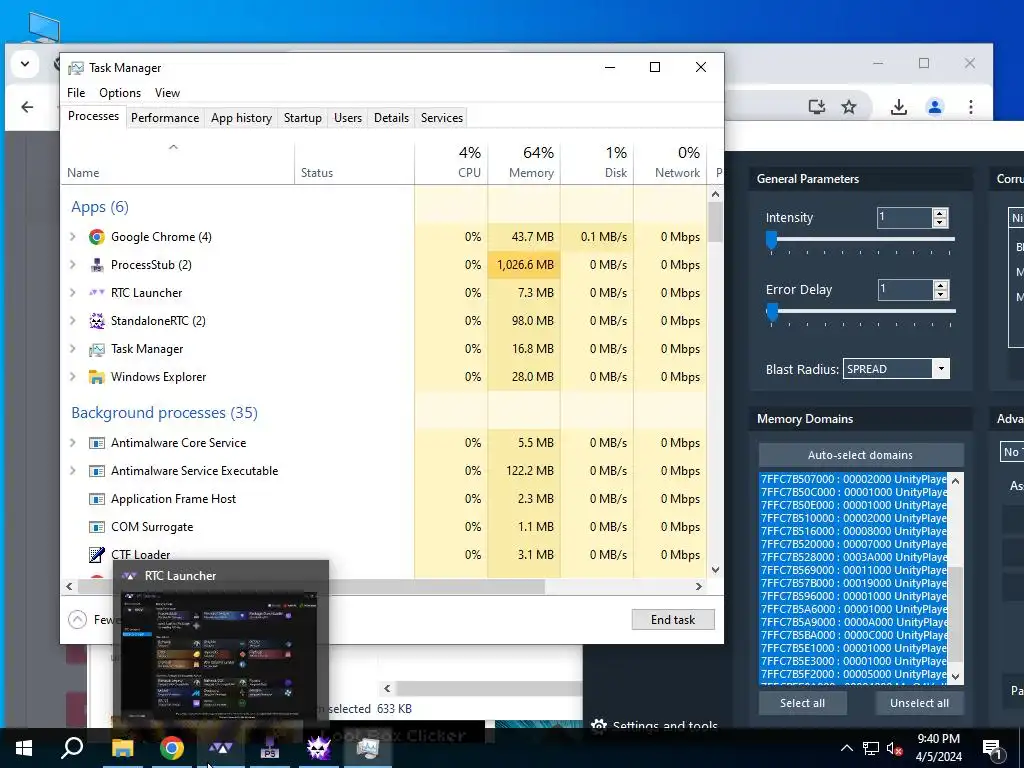This screenshot has height=768, width=1024.
Task: Click the Task Manager row icon
Action: [97, 349]
